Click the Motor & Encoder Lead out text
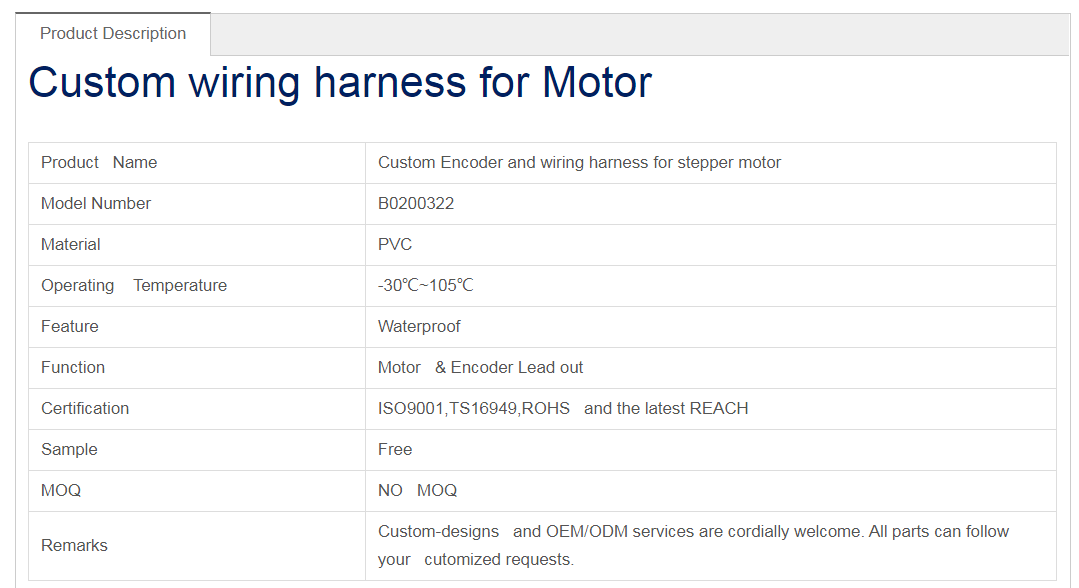The height and width of the screenshot is (588, 1079). pyautogui.click(x=480, y=368)
